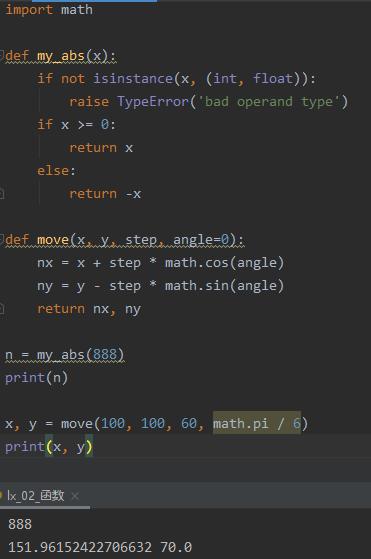Click the '888' output line in console
The width and height of the screenshot is (371, 559).
[20, 524]
